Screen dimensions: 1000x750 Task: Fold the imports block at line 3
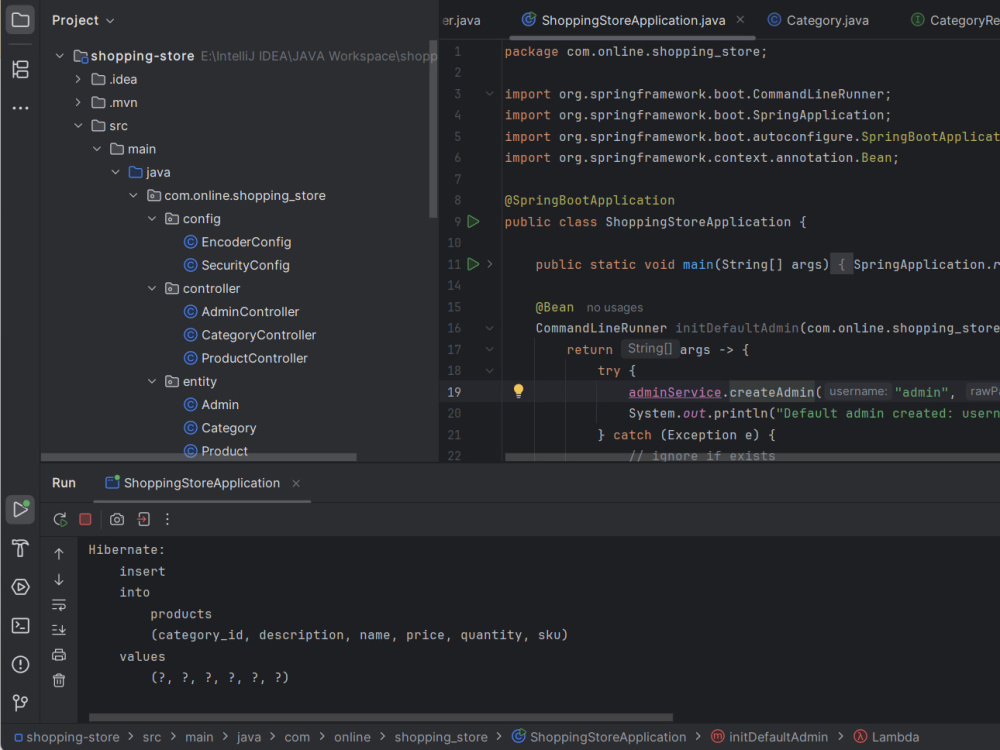[490, 94]
